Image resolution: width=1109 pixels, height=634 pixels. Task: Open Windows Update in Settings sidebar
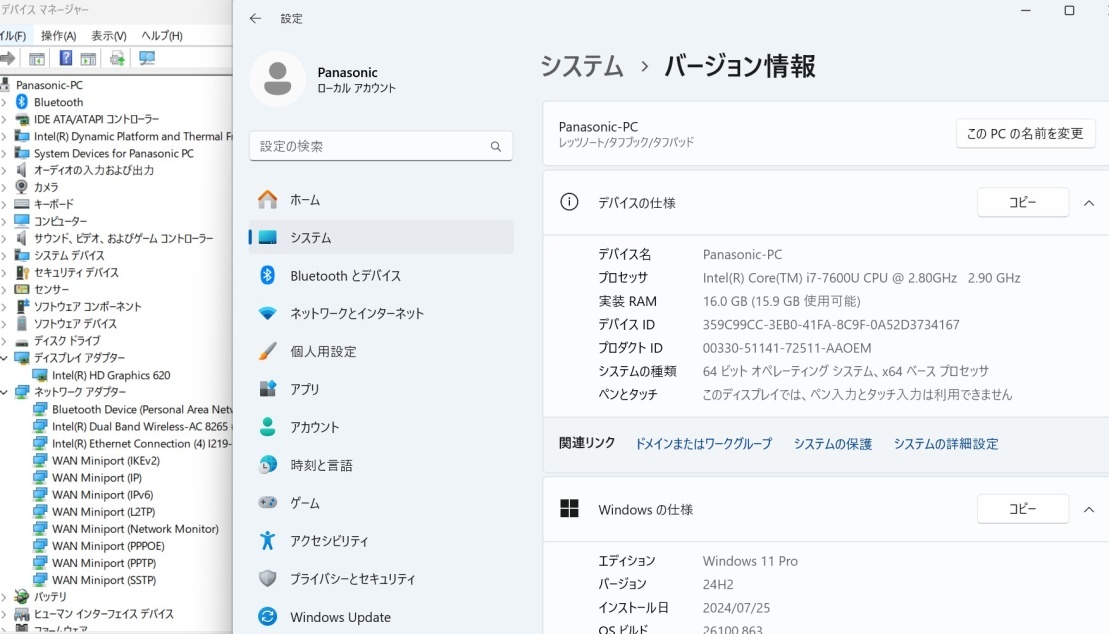(x=341, y=617)
